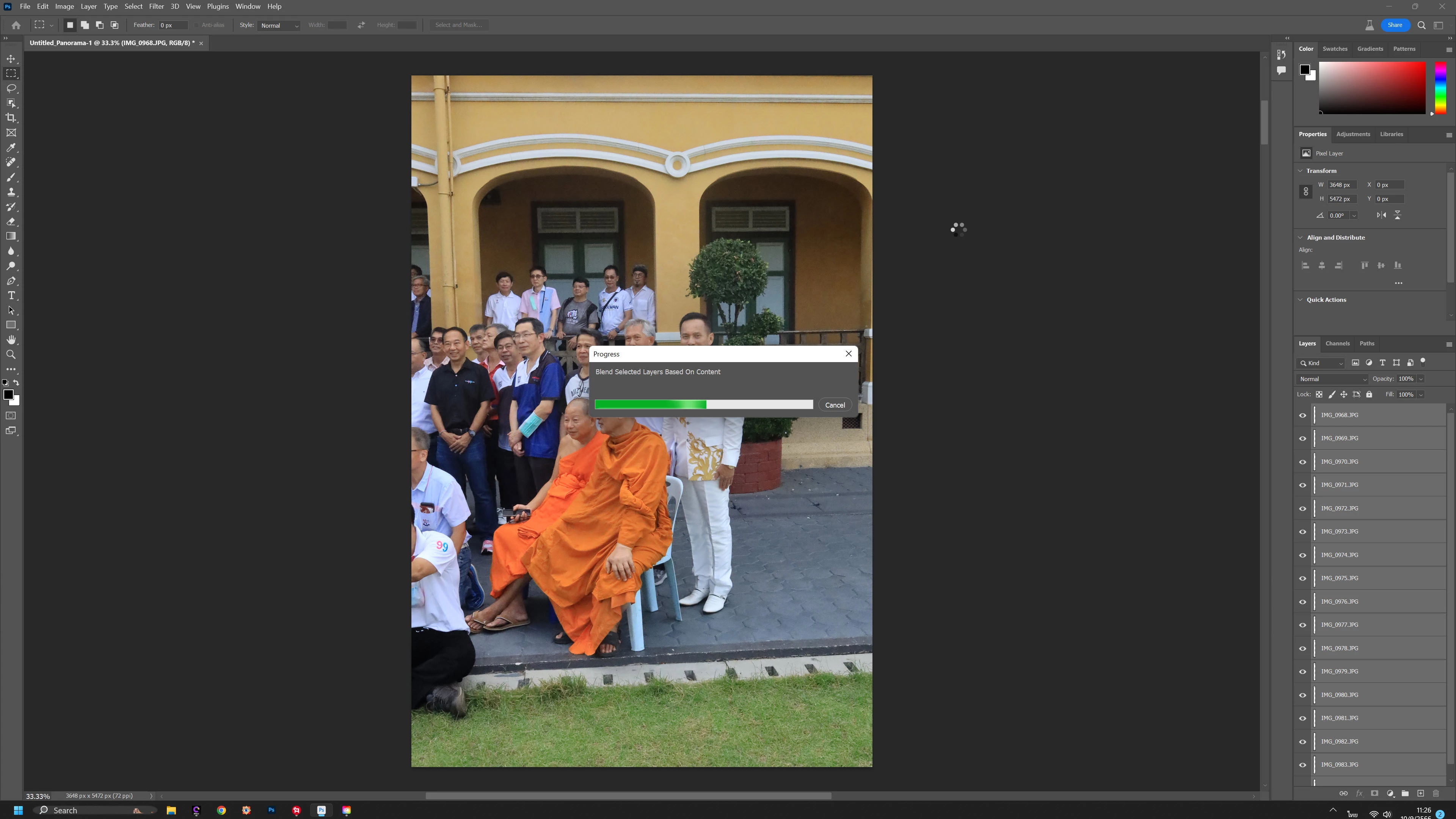
Task: Select the Crop tool
Action: pyautogui.click(x=11, y=118)
